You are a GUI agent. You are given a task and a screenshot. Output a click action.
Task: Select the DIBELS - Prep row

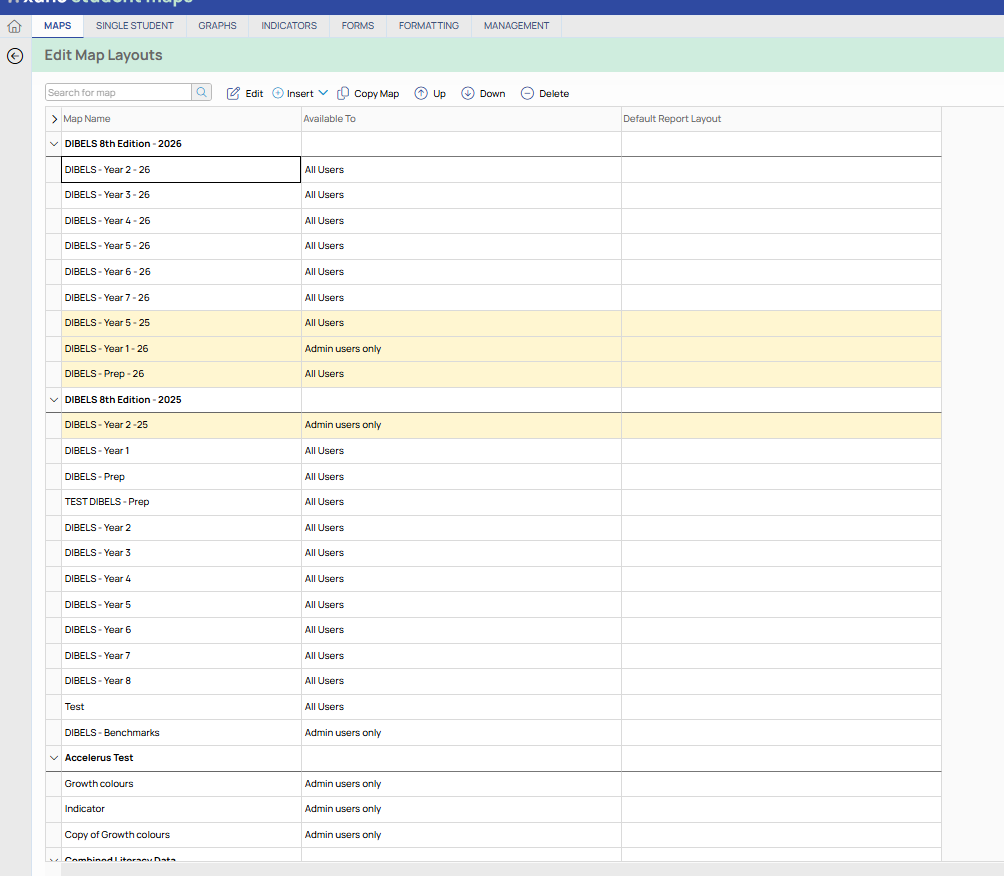[493, 476]
